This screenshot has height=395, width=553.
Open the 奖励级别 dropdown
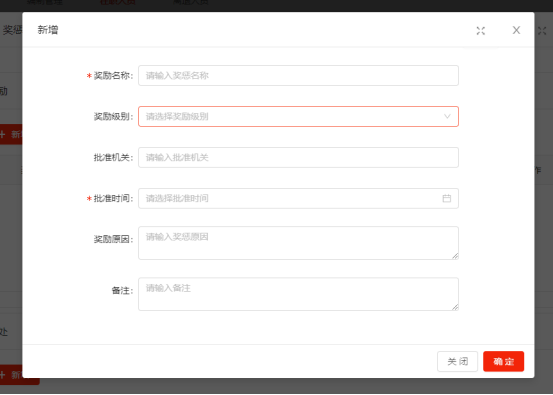[x=298, y=116]
